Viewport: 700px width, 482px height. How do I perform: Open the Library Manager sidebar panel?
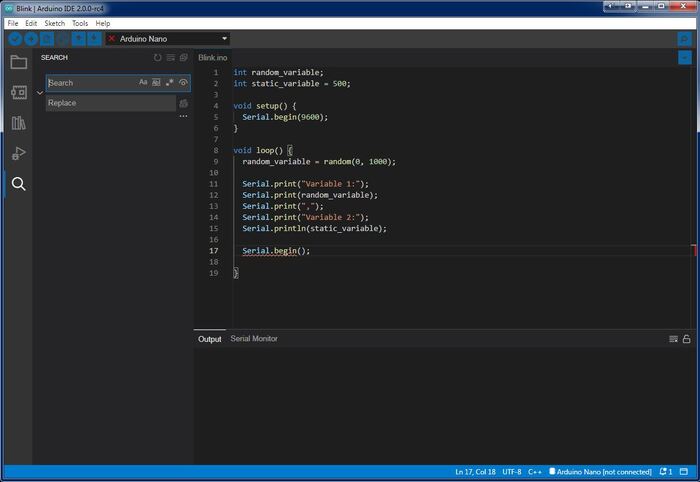click(18, 123)
